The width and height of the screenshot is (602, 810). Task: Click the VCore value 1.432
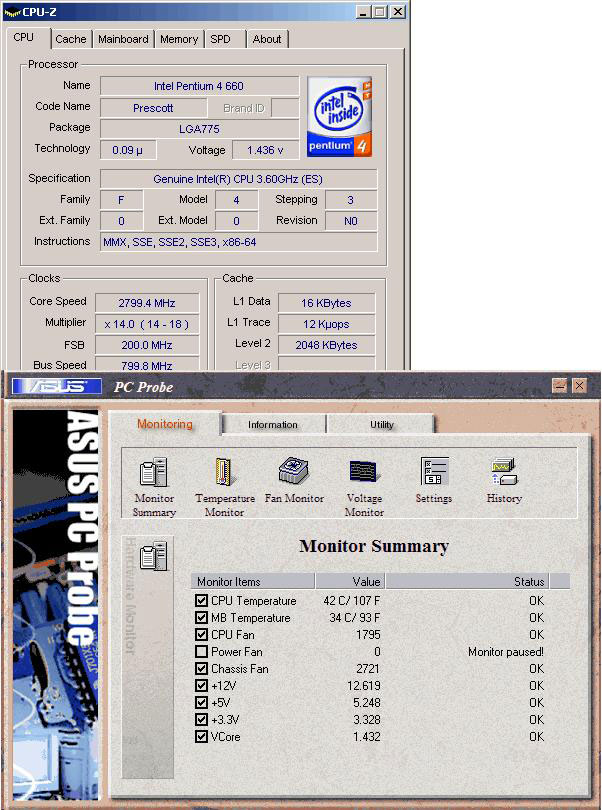[x=366, y=737]
